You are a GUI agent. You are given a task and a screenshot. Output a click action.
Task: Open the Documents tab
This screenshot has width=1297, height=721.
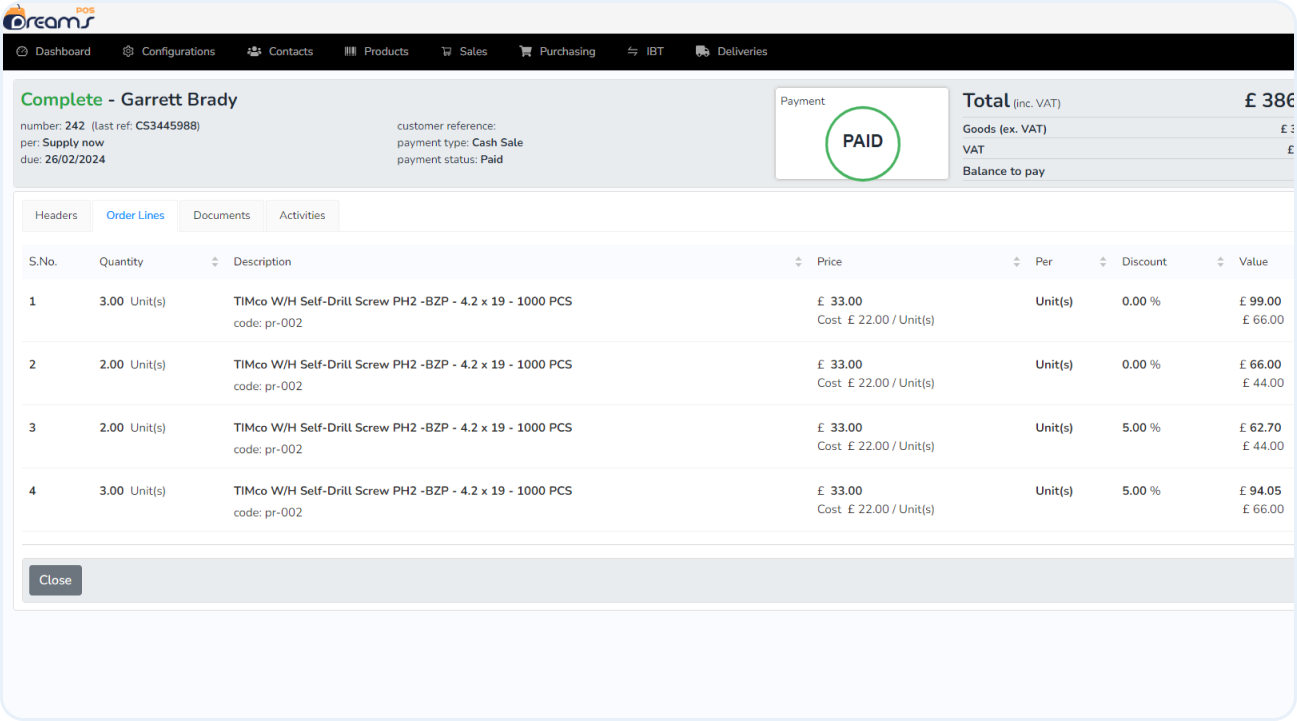point(222,216)
